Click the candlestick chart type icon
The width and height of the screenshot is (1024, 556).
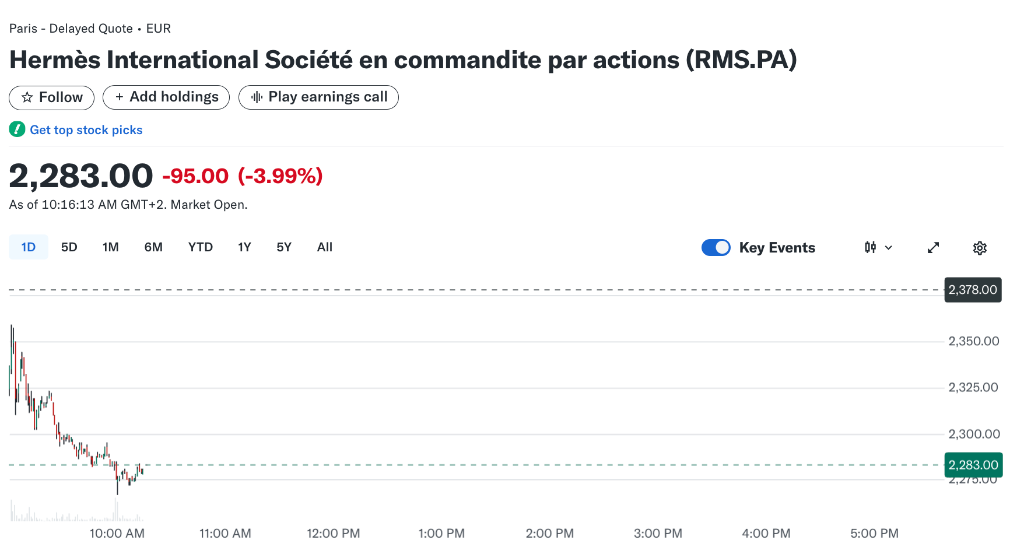pyautogui.click(x=870, y=248)
